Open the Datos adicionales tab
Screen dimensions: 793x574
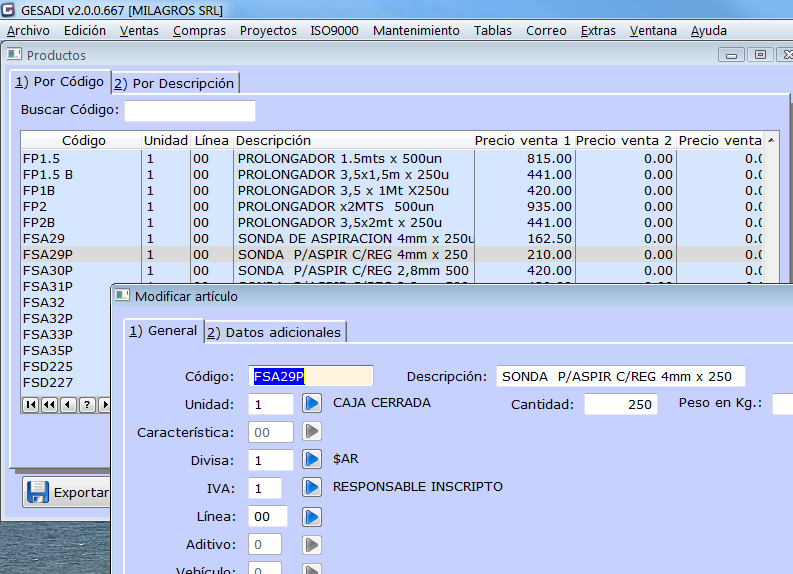[x=276, y=332]
